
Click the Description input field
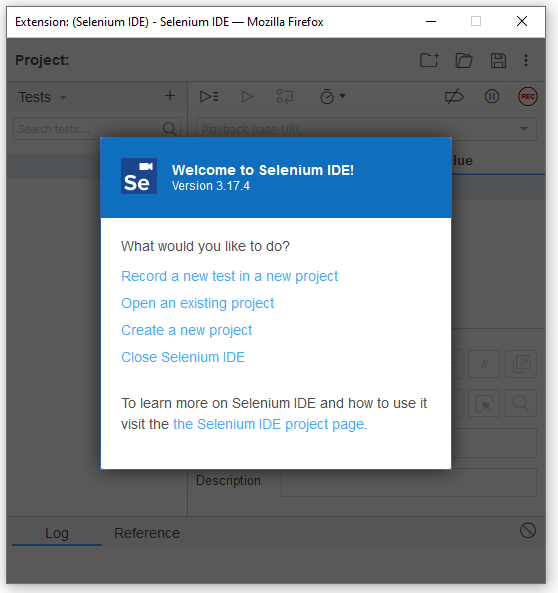click(x=409, y=483)
